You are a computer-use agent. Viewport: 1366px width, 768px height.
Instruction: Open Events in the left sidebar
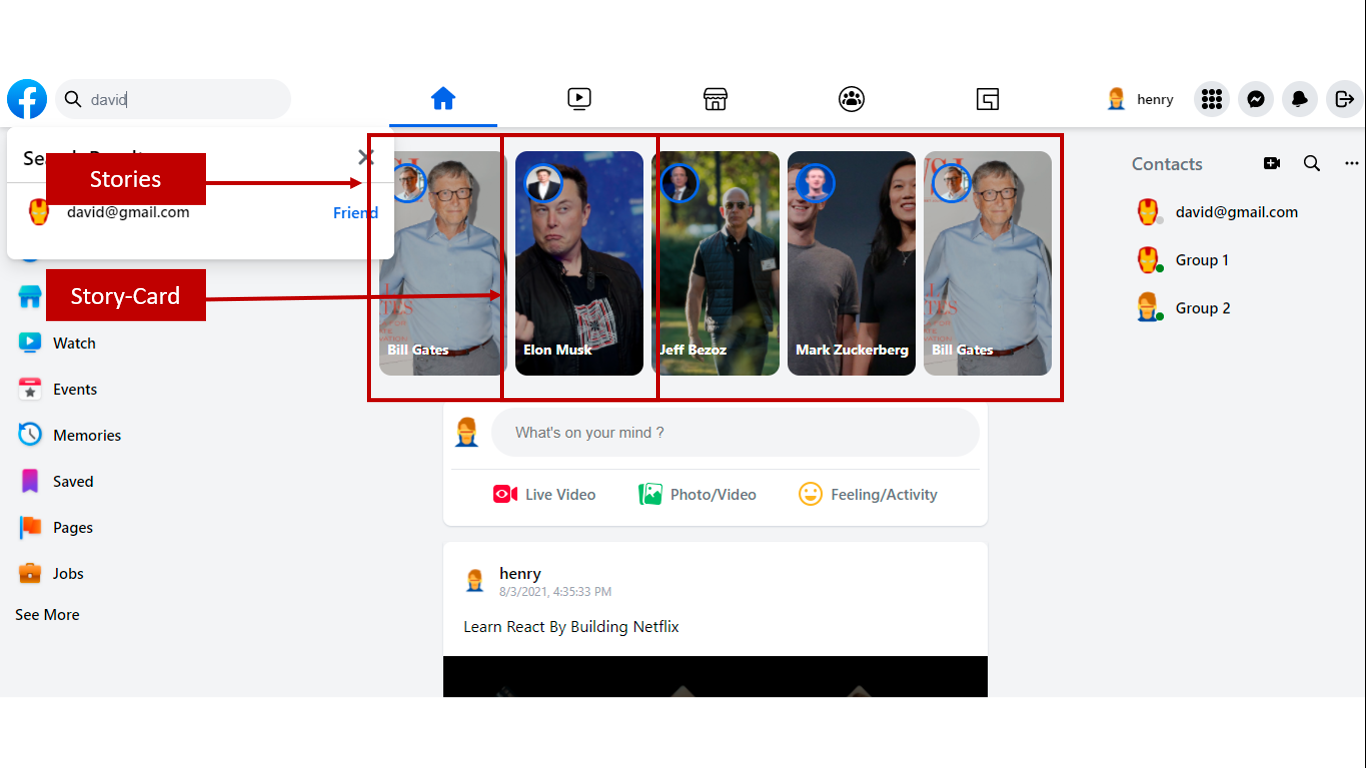tap(75, 389)
